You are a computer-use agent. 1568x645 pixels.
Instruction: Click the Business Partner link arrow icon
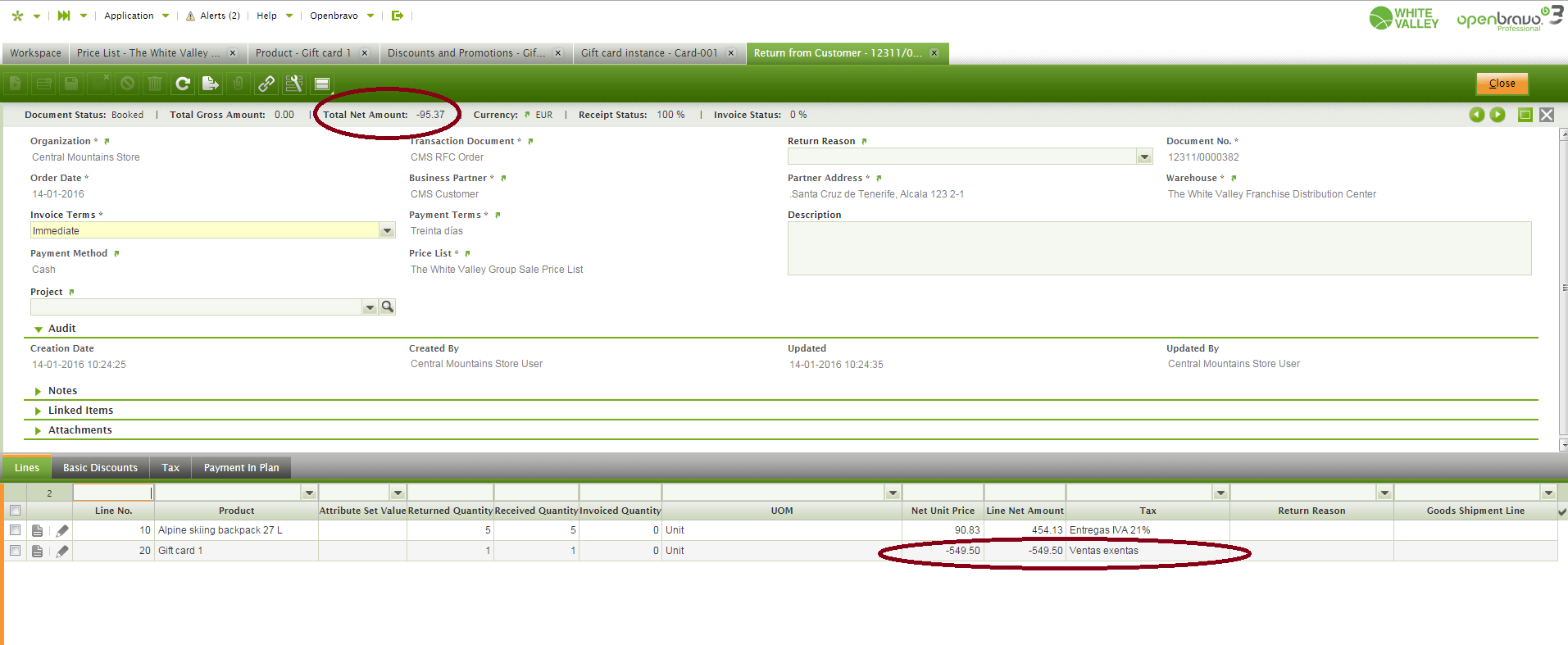click(x=503, y=179)
